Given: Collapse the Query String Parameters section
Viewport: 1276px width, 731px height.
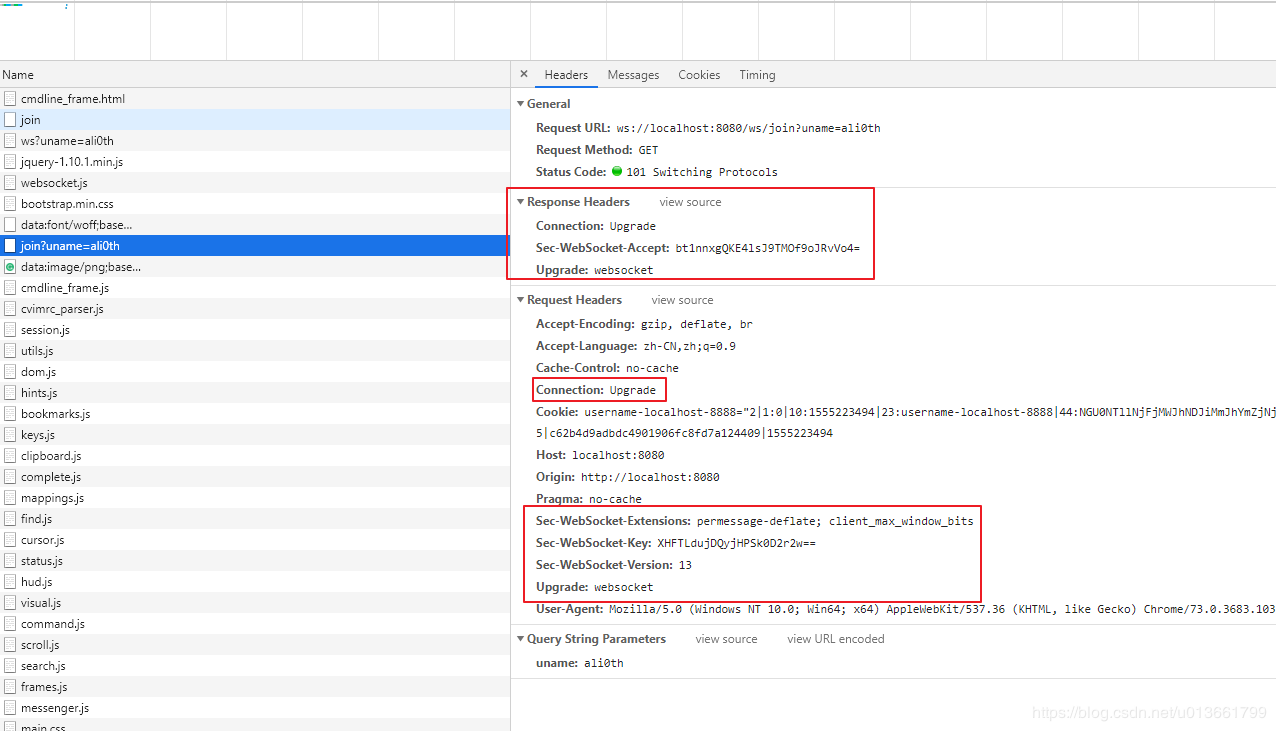Looking at the screenshot, I should [x=520, y=639].
